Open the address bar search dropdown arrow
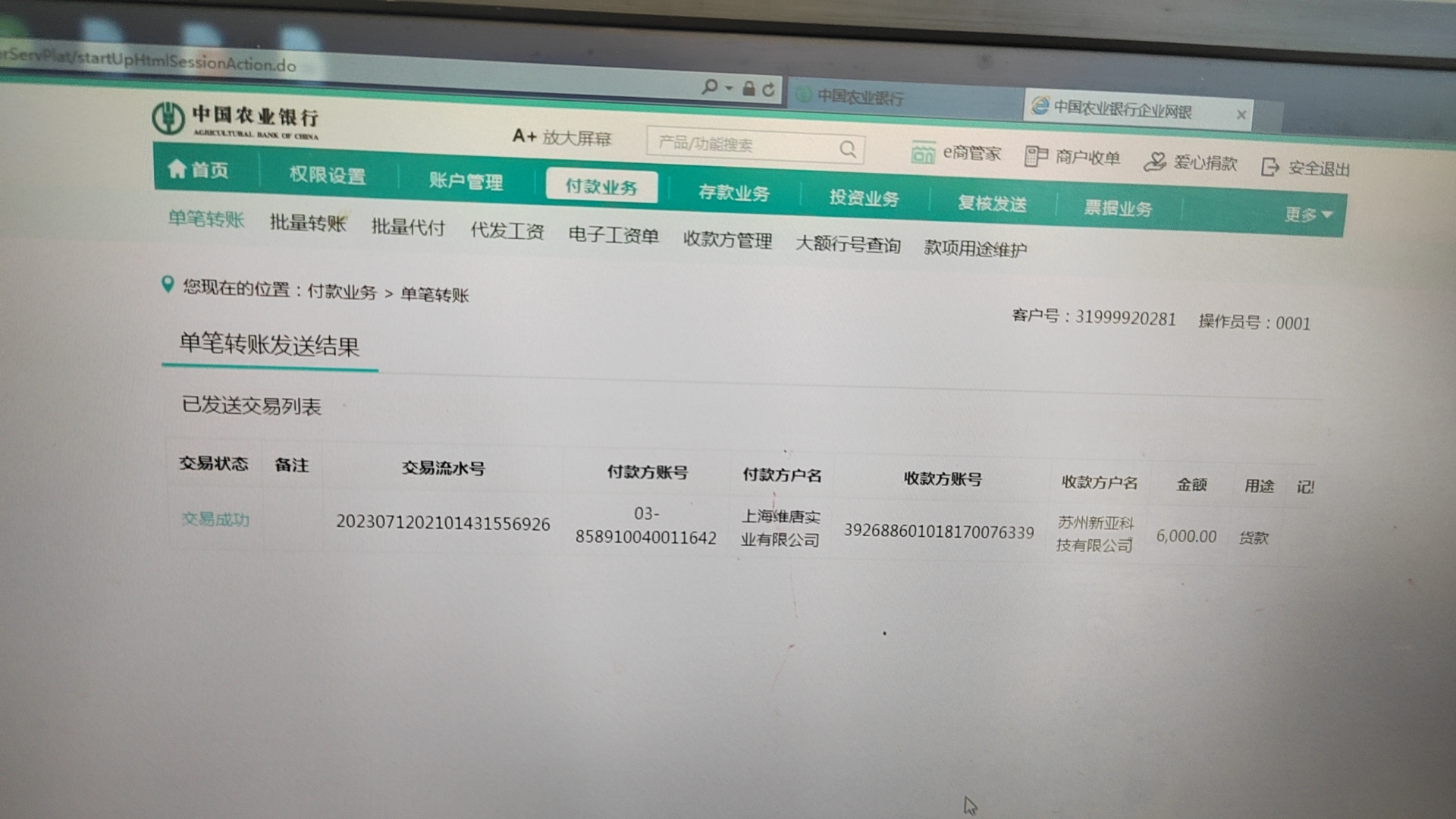 pyautogui.click(x=729, y=88)
